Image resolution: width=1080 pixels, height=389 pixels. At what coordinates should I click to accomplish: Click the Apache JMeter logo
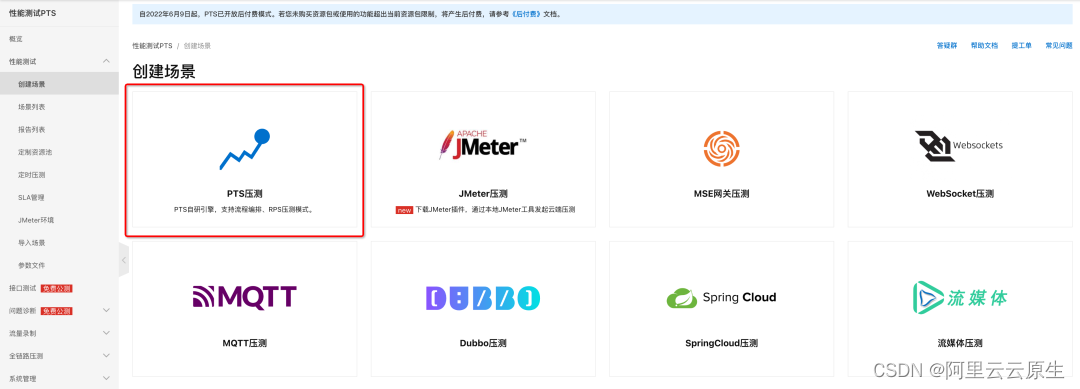(483, 145)
